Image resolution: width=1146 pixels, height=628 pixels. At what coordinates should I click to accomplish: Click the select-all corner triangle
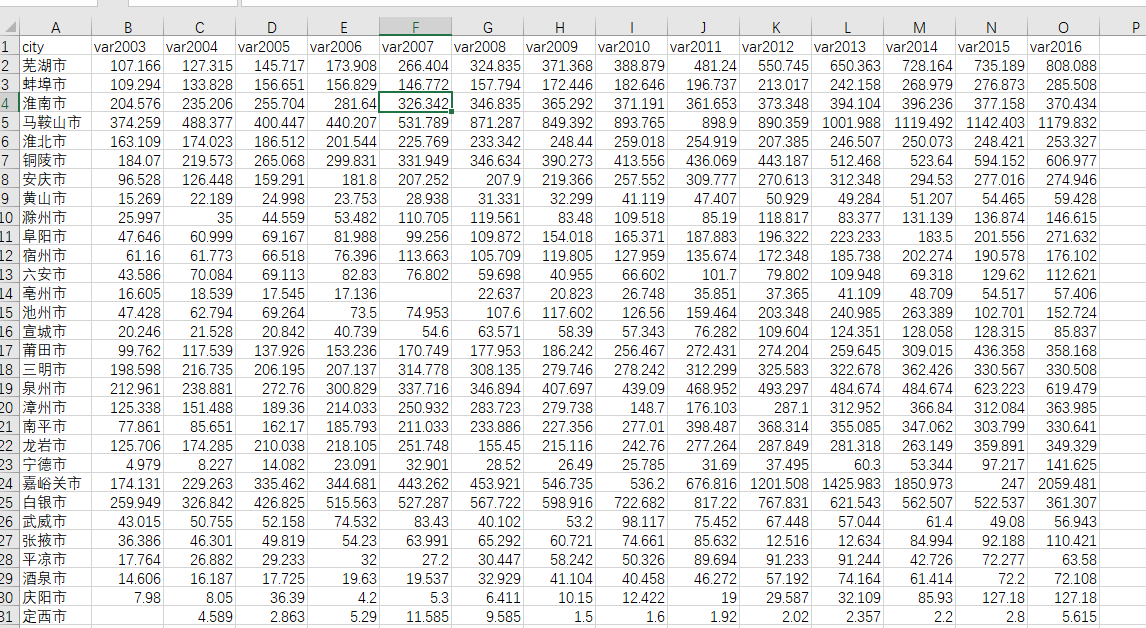click(x=9, y=27)
